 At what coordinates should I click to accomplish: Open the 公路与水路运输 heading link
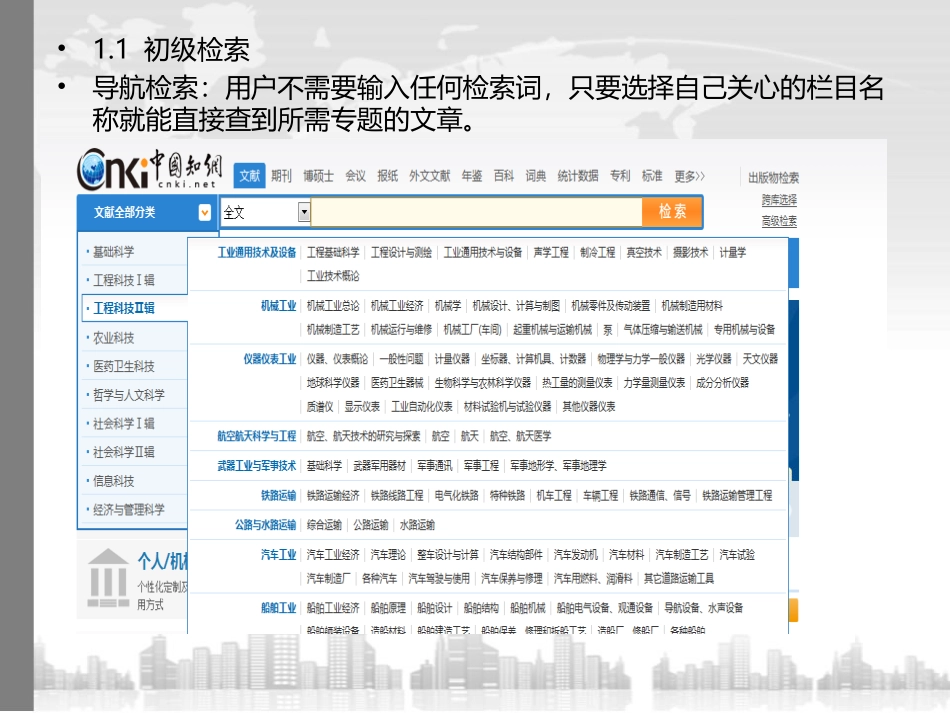click(x=266, y=525)
